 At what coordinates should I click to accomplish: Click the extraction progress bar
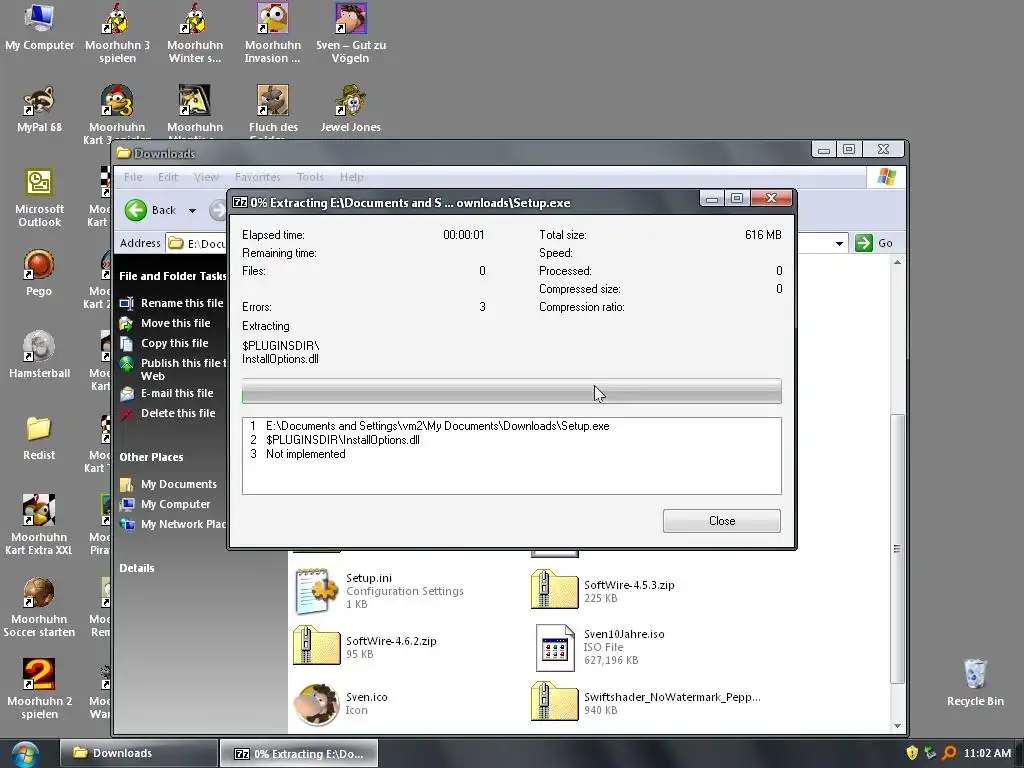pyautogui.click(x=511, y=391)
